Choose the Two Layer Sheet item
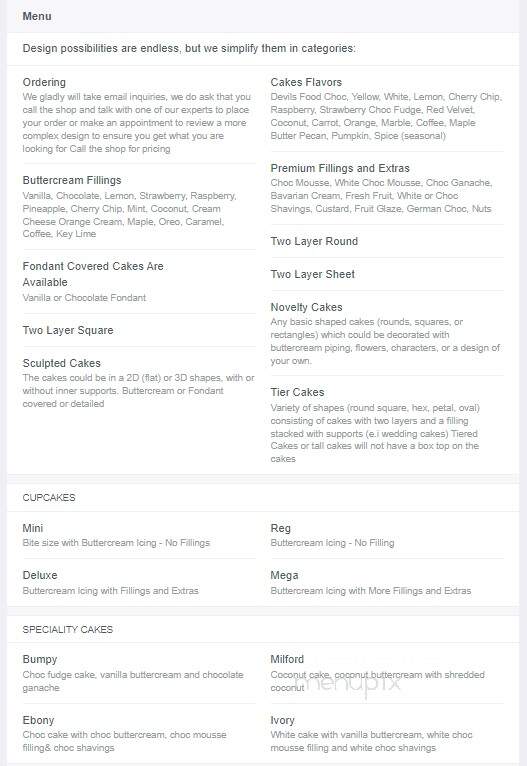Screen dimensions: 527x766 coord(313,274)
